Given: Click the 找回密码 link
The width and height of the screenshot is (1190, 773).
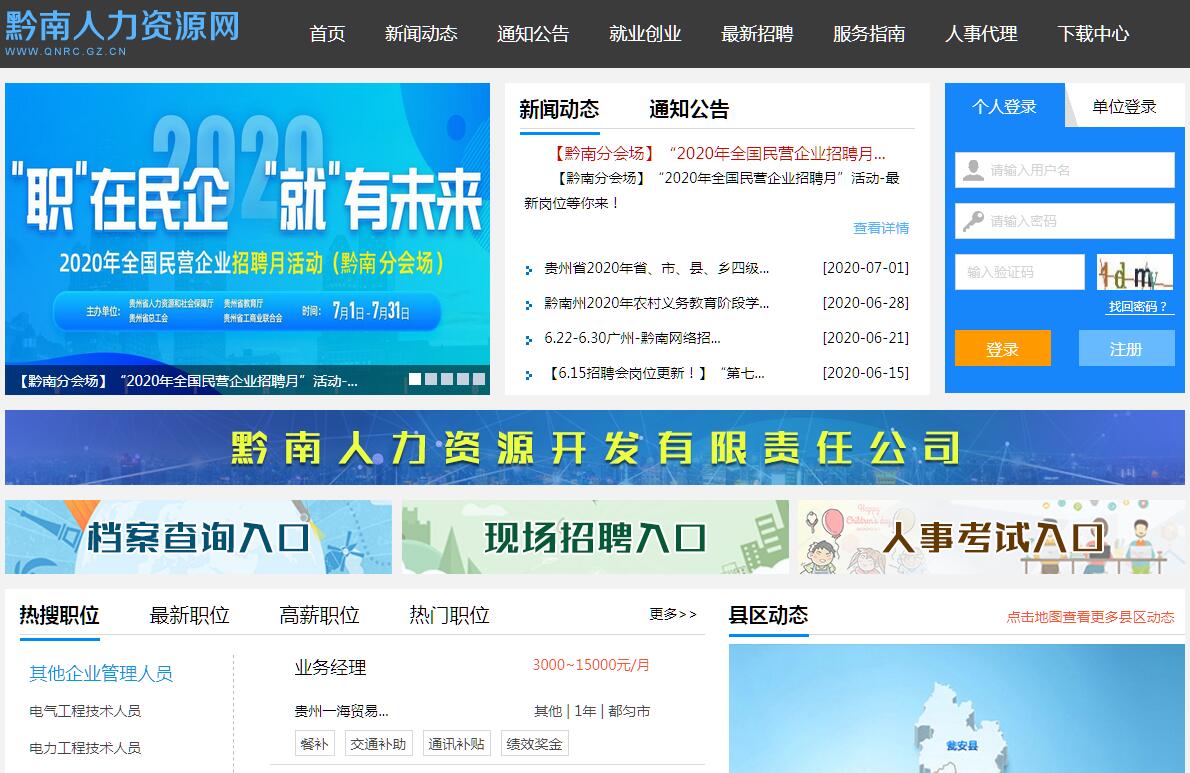Looking at the screenshot, I should pyautogui.click(x=1139, y=306).
